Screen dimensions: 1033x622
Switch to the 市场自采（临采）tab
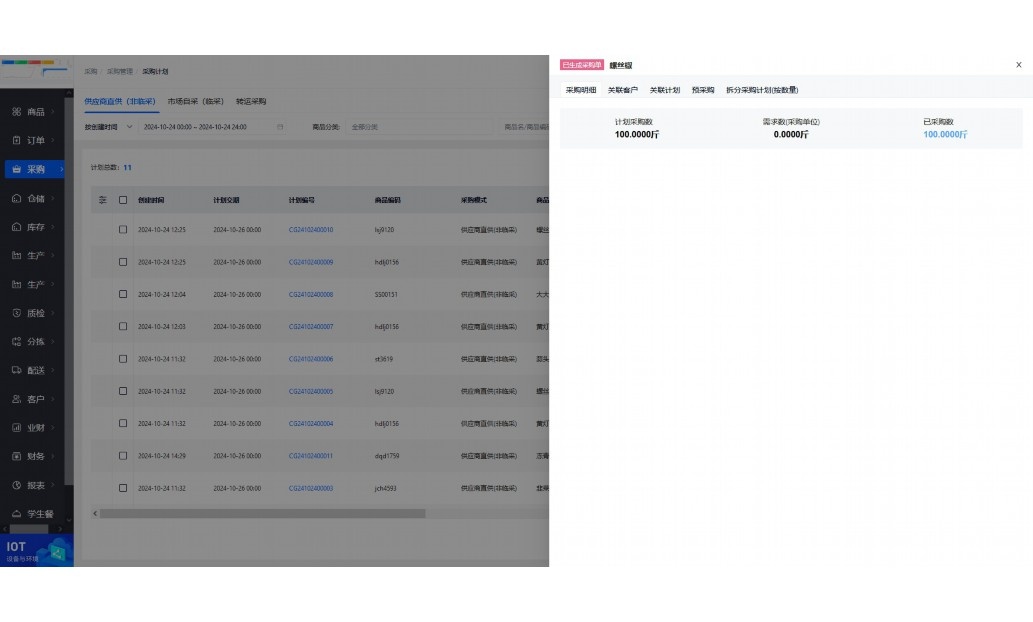click(x=195, y=101)
